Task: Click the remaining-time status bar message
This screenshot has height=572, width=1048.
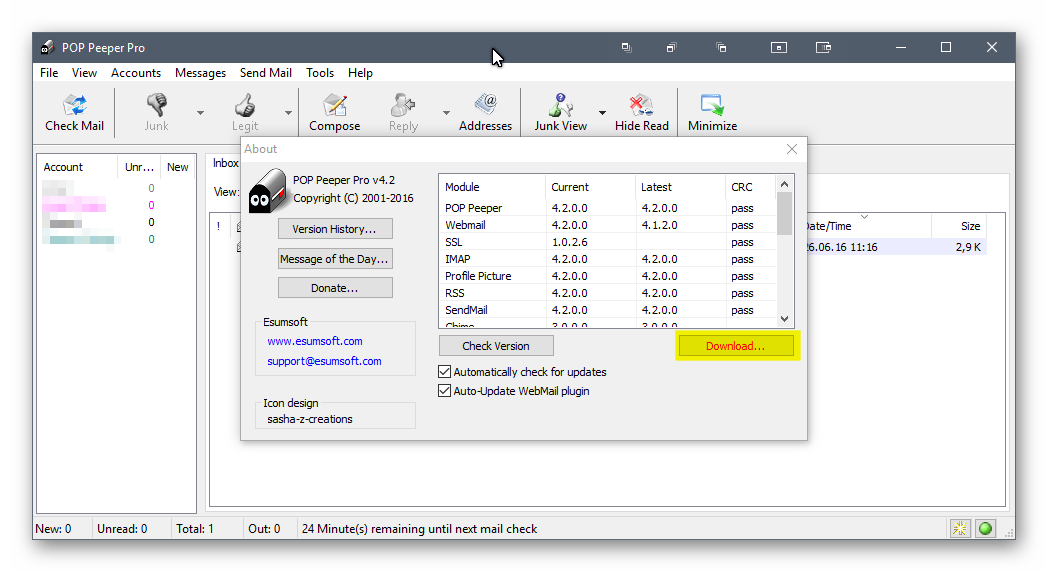Action: (419, 529)
